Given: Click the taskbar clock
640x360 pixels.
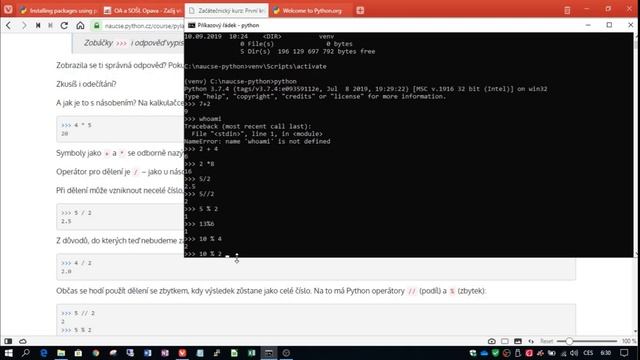Looking at the screenshot, I should [x=606, y=353].
